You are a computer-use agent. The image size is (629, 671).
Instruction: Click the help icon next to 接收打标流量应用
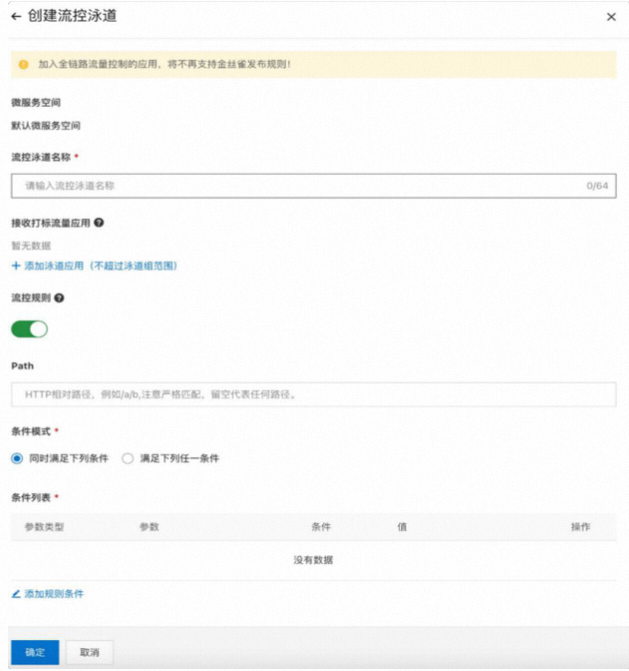coord(99,223)
